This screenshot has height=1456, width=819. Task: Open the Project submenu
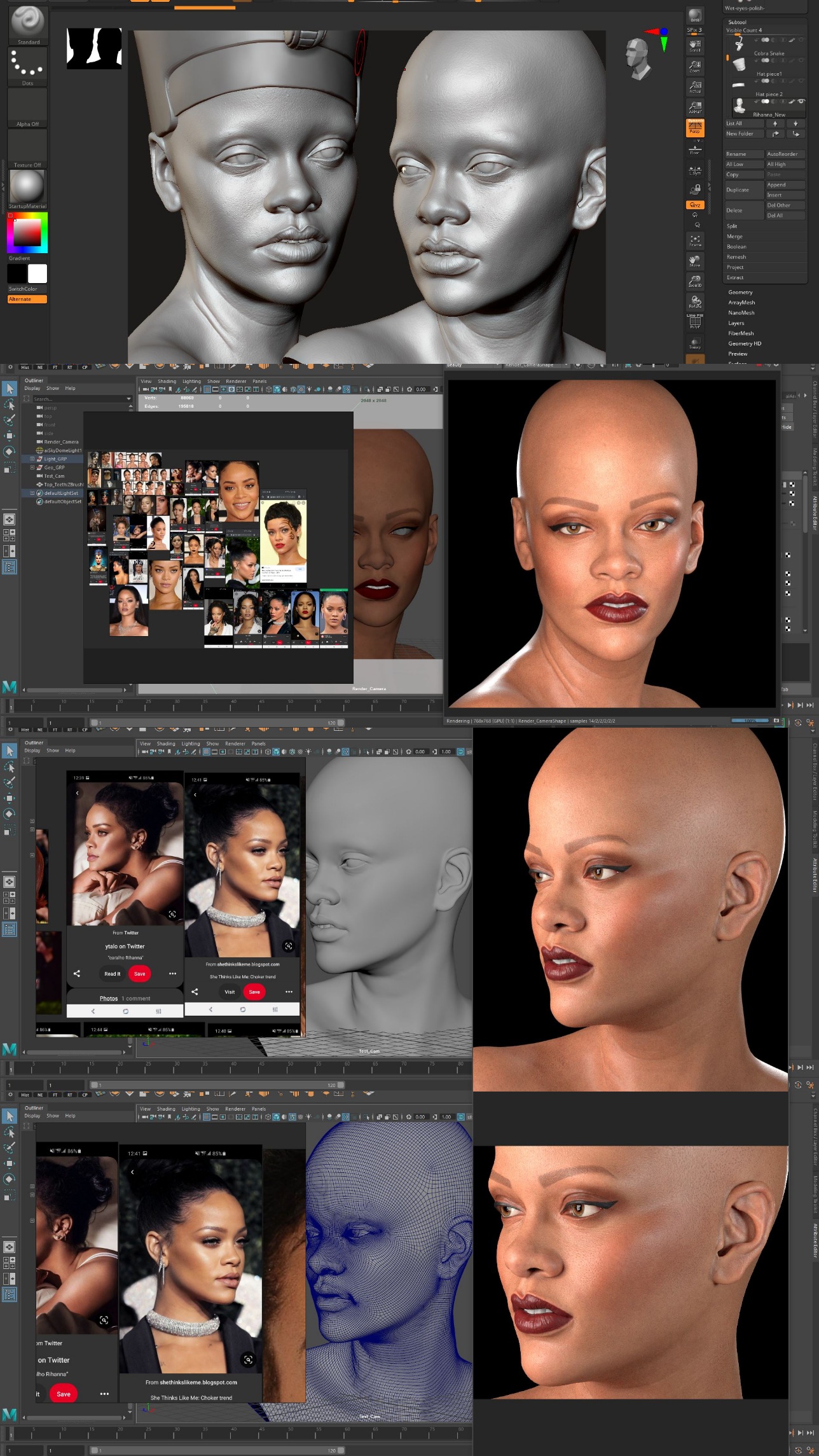pyautogui.click(x=735, y=267)
